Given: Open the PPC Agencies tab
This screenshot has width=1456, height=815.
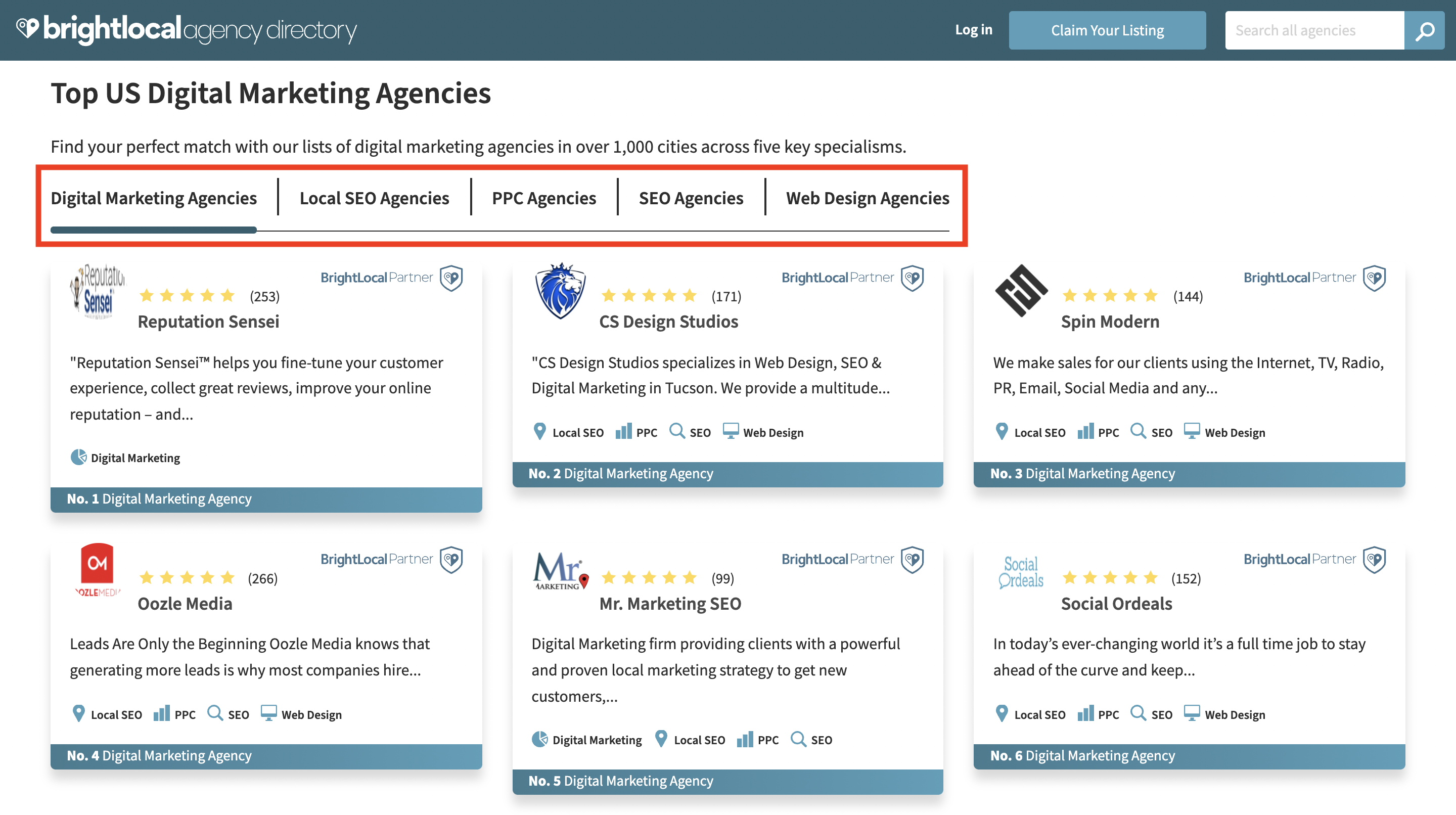Looking at the screenshot, I should 544,198.
